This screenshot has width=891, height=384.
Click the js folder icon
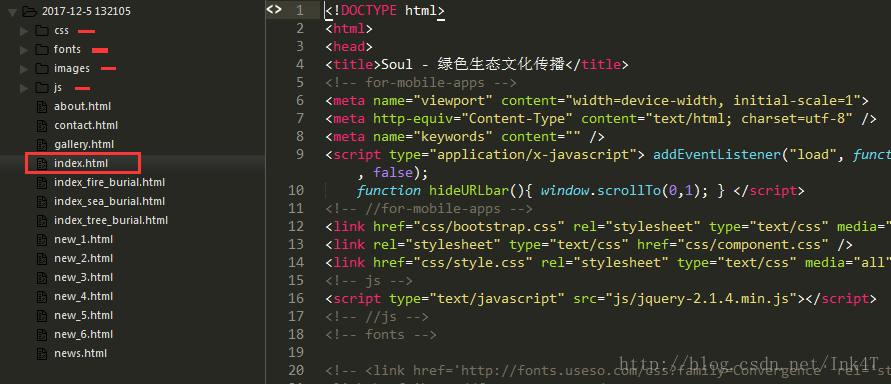click(x=41, y=87)
